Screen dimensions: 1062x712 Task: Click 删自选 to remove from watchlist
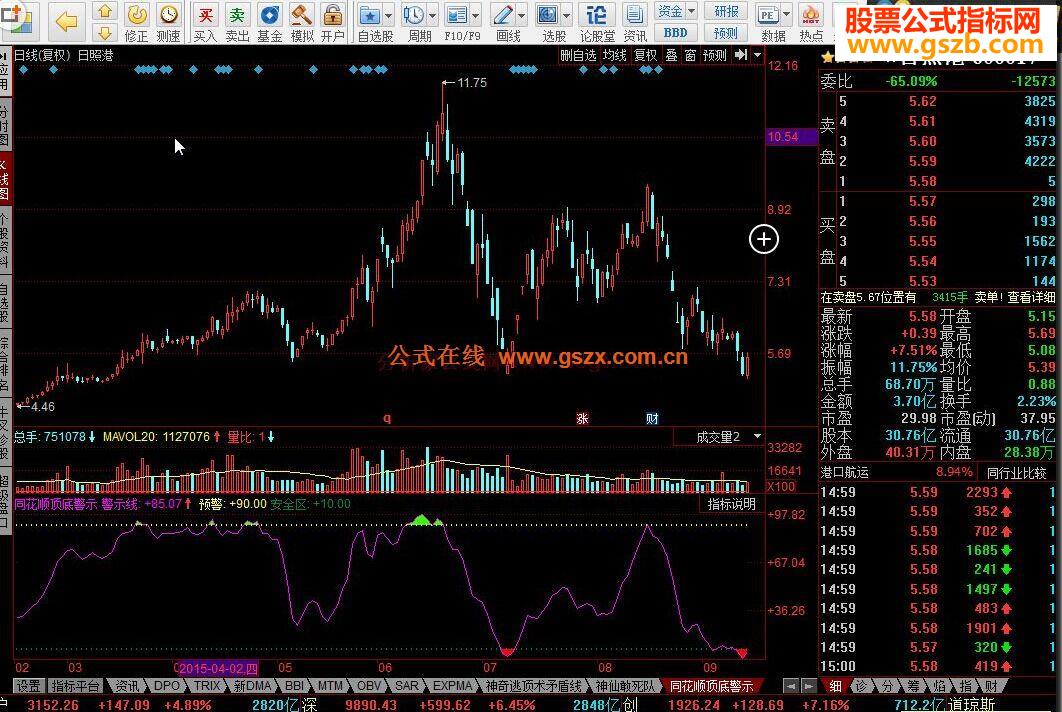point(578,55)
